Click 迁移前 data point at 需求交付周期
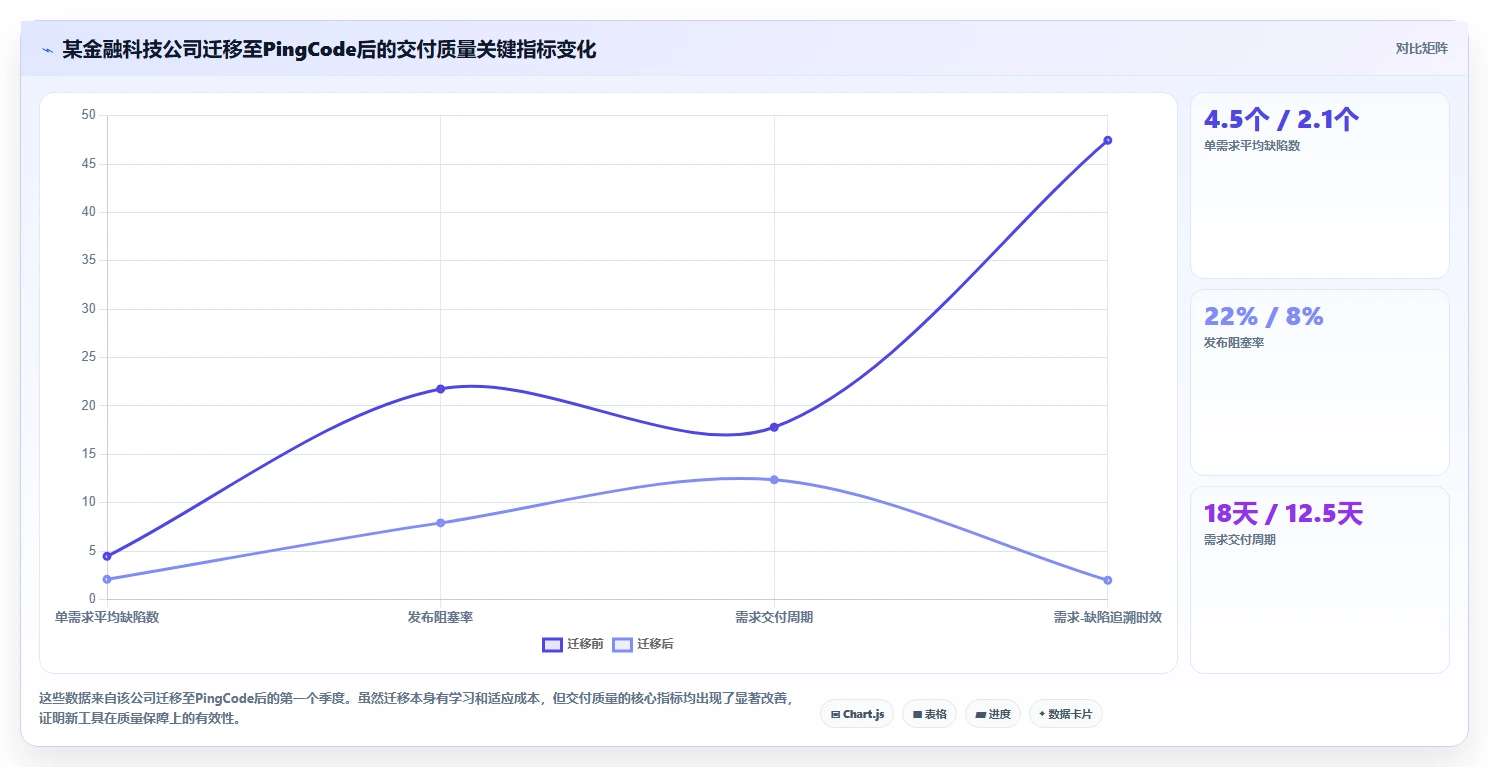 point(774,427)
